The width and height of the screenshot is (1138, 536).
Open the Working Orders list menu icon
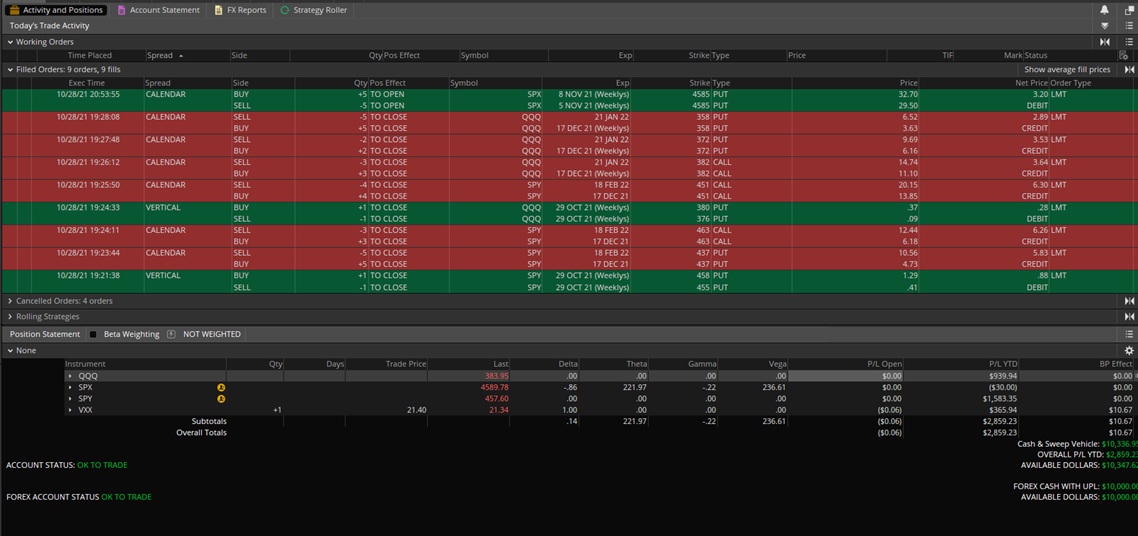pyautogui.click(x=1129, y=42)
